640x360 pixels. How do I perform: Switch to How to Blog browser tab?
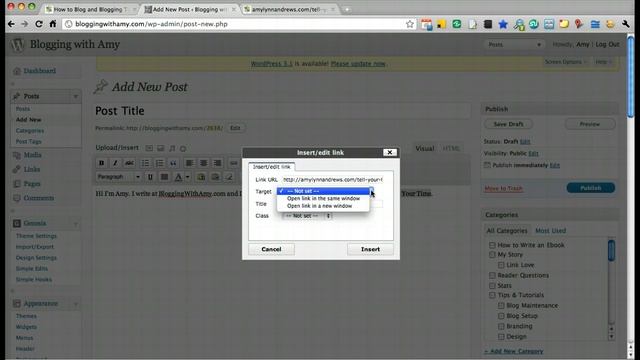click(91, 9)
